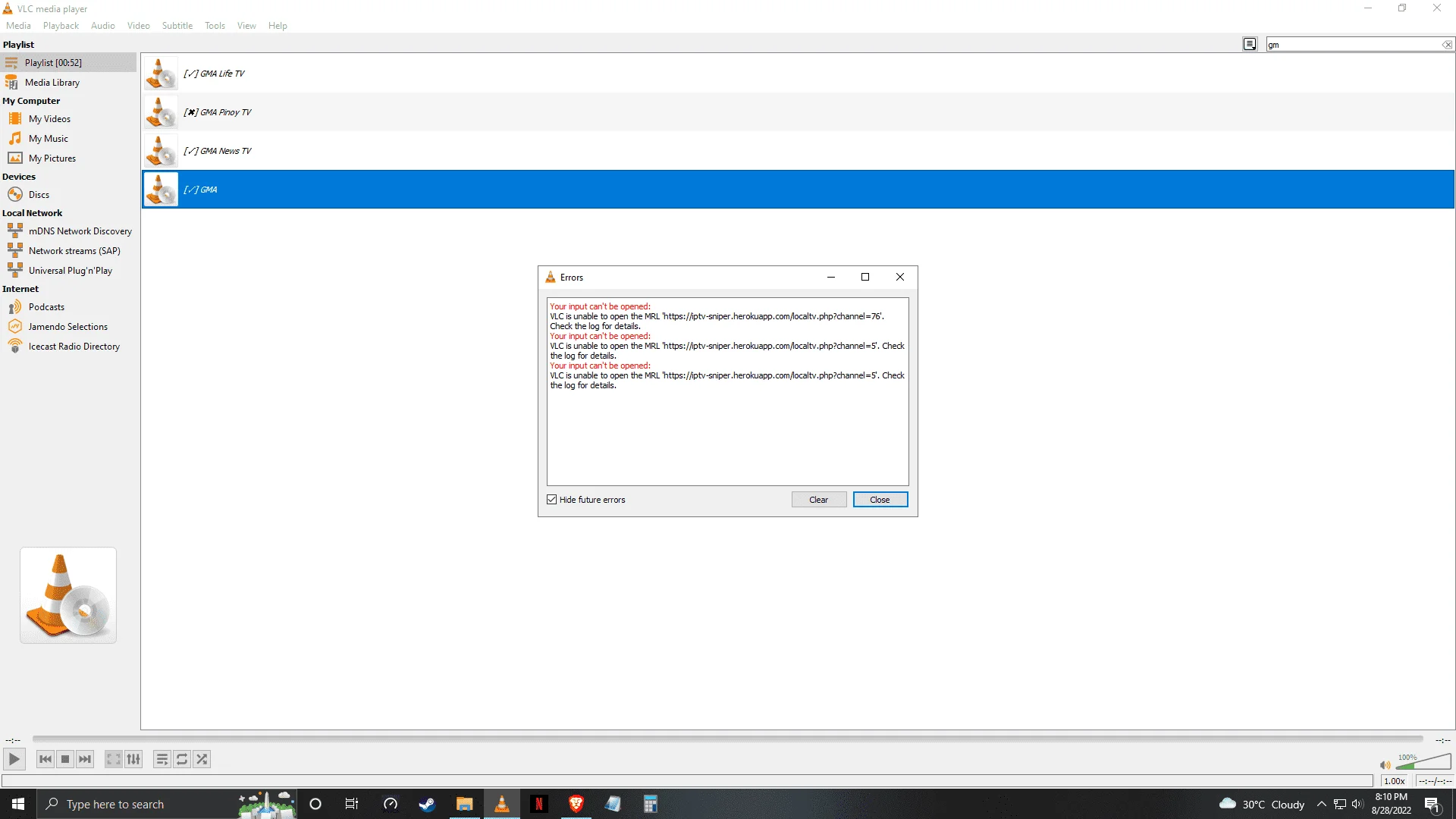Click VLC album art cone image

pyautogui.click(x=68, y=595)
